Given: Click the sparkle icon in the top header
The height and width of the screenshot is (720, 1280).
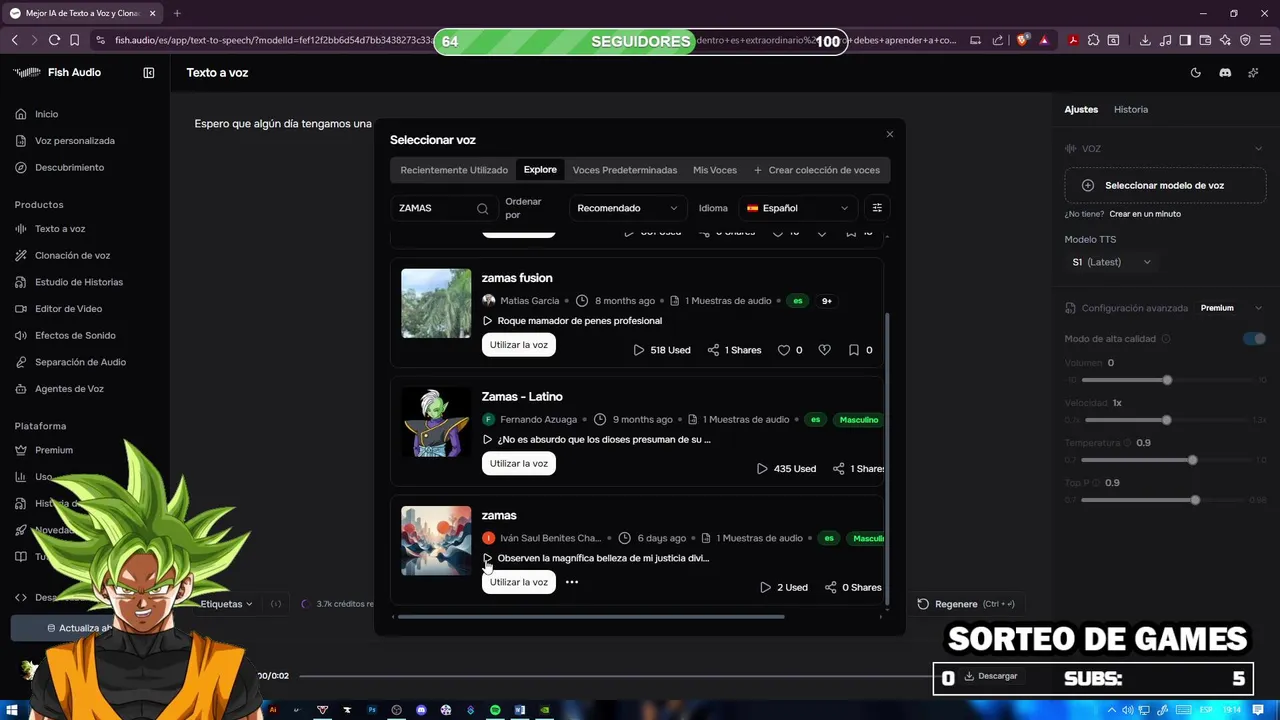Looking at the screenshot, I should [x=1254, y=73].
